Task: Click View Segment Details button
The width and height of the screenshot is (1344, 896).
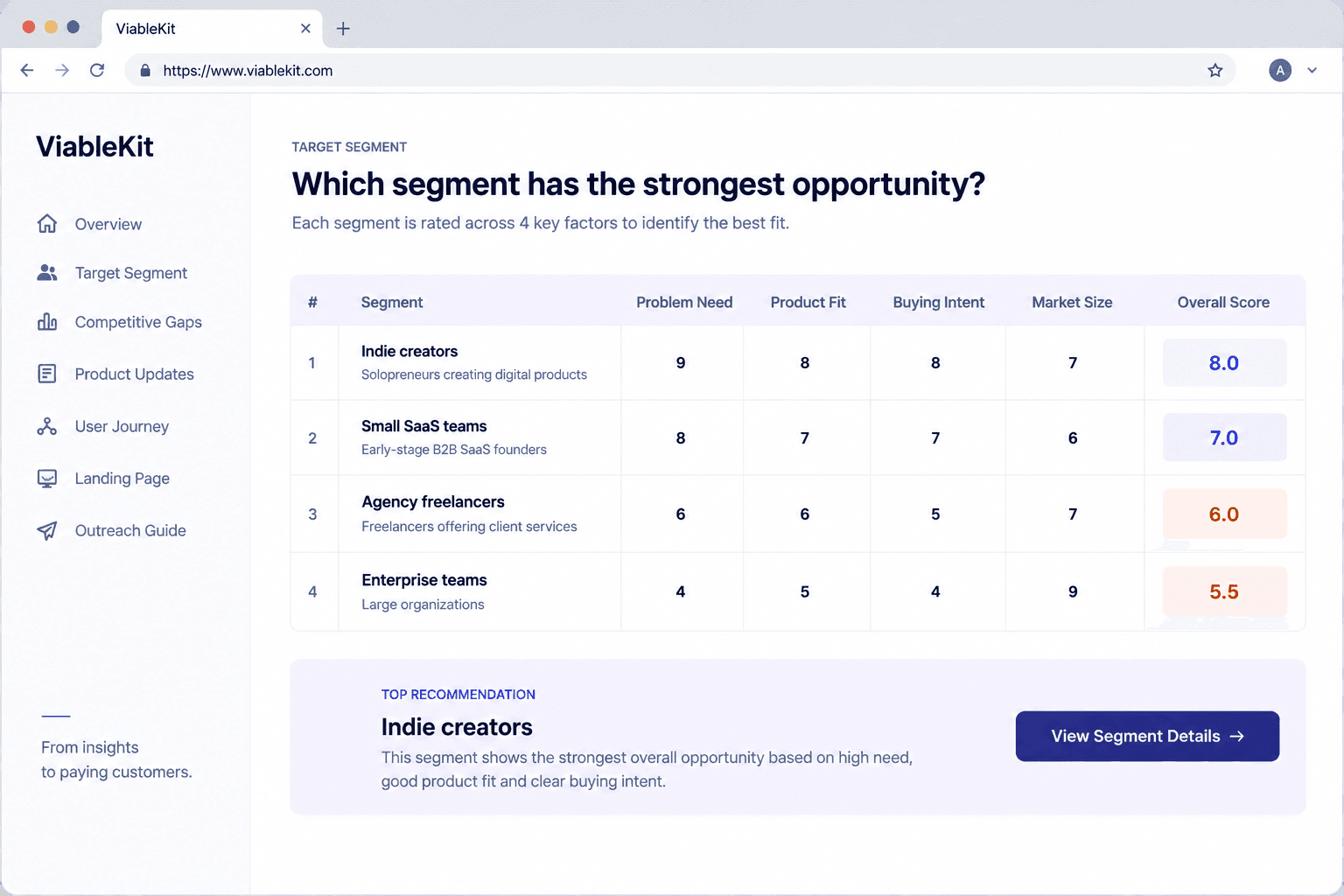Action: [1147, 736]
